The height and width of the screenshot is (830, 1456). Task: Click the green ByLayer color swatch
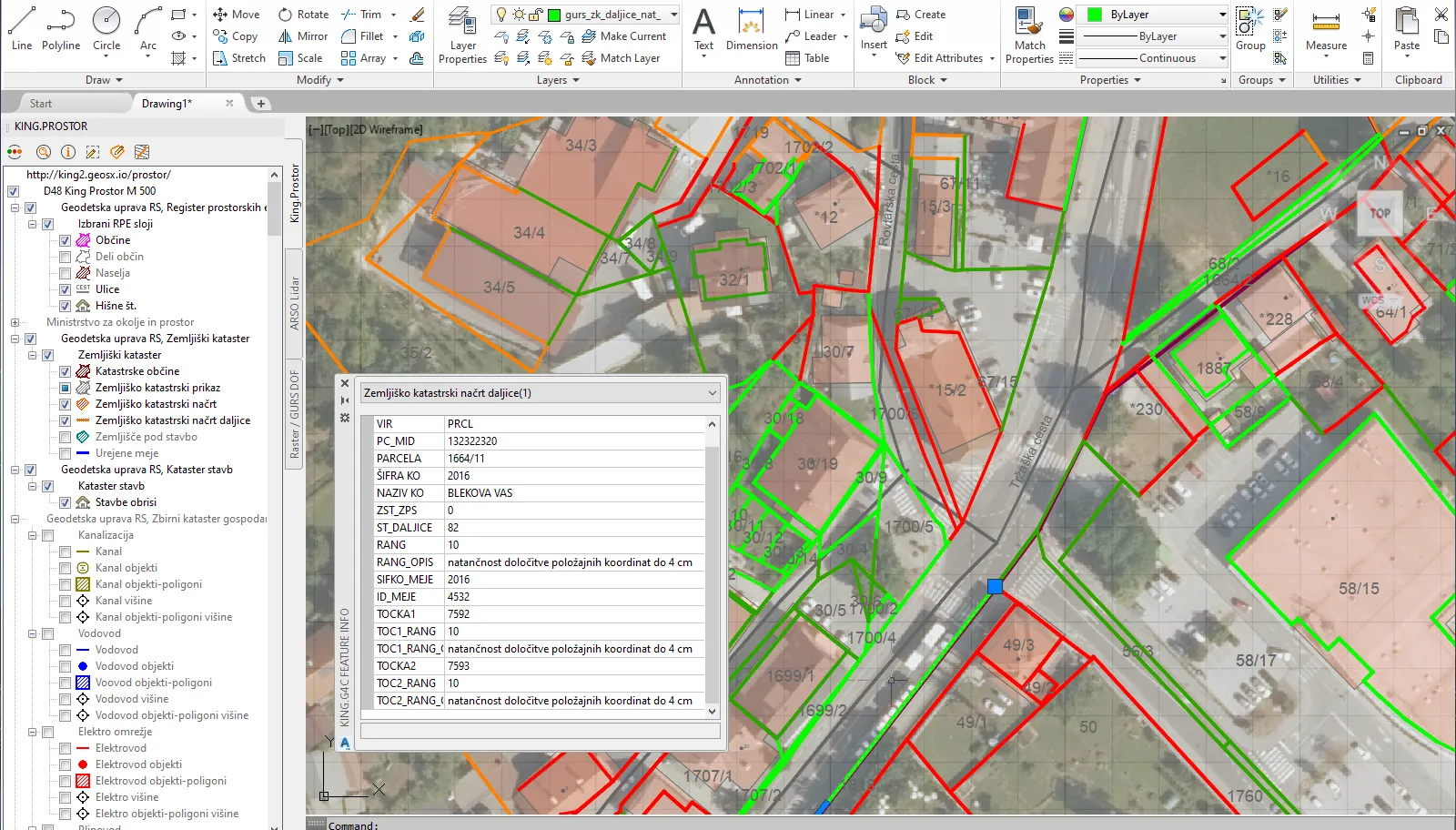coord(1095,15)
